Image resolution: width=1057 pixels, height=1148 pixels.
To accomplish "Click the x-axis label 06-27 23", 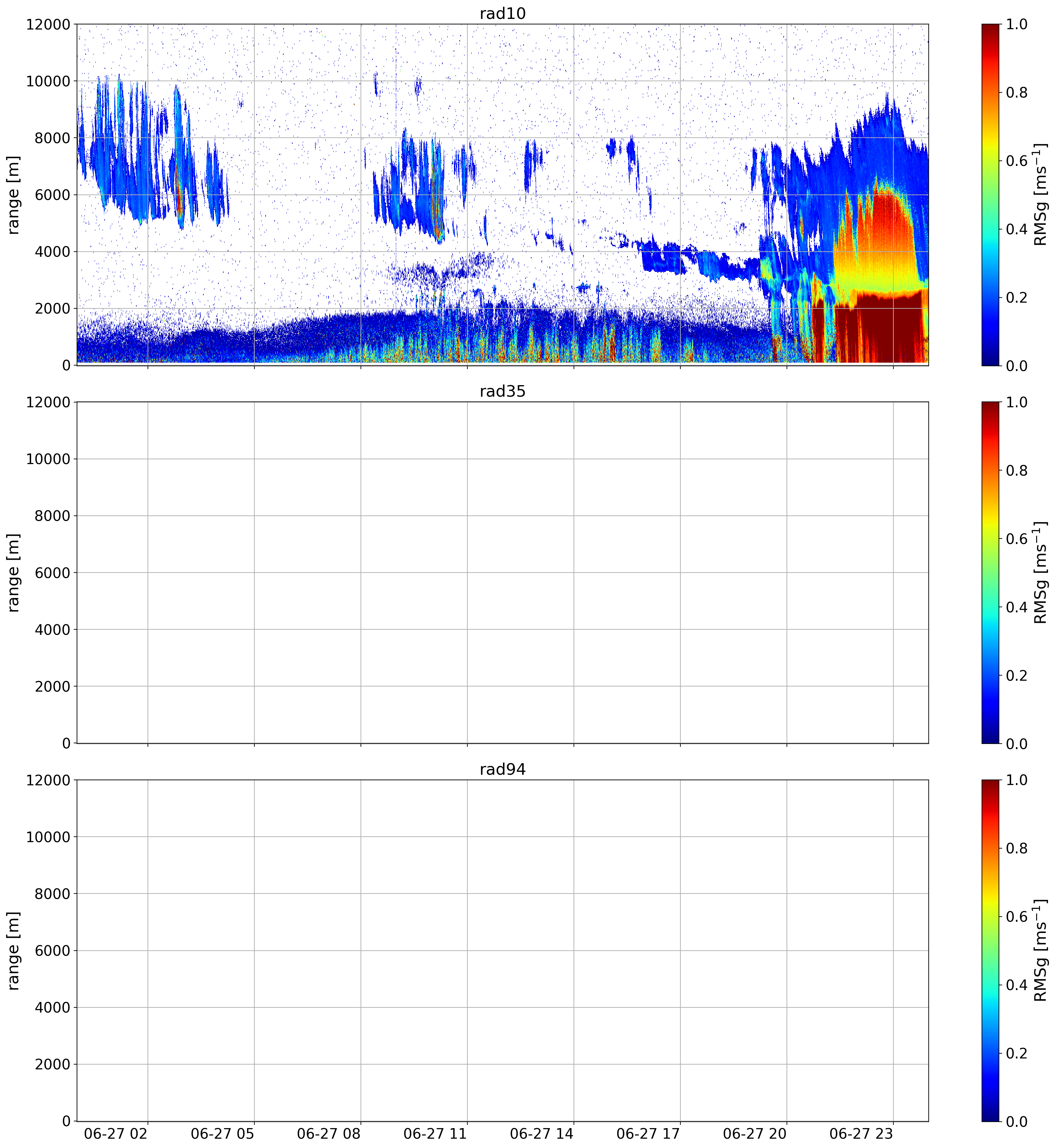I will coord(861,1134).
